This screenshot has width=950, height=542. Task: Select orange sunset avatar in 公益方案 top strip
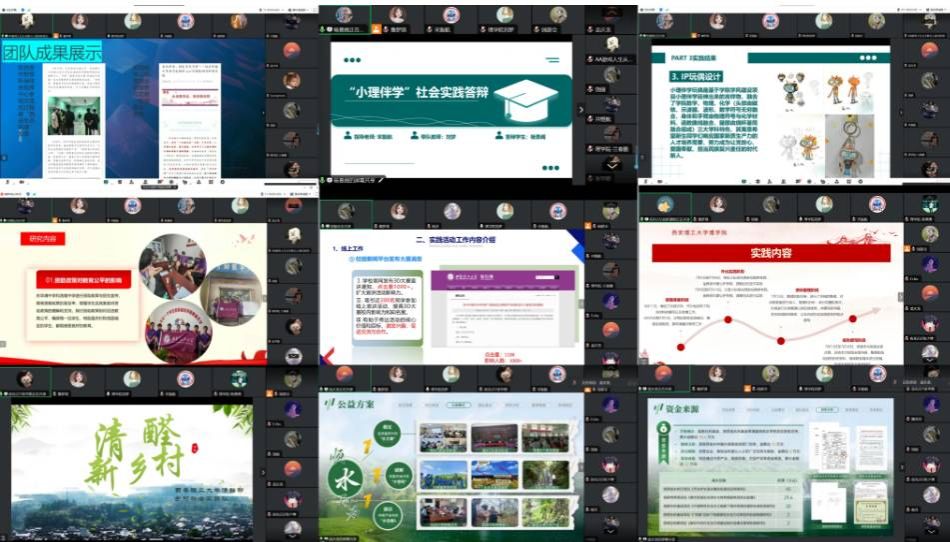point(344,375)
